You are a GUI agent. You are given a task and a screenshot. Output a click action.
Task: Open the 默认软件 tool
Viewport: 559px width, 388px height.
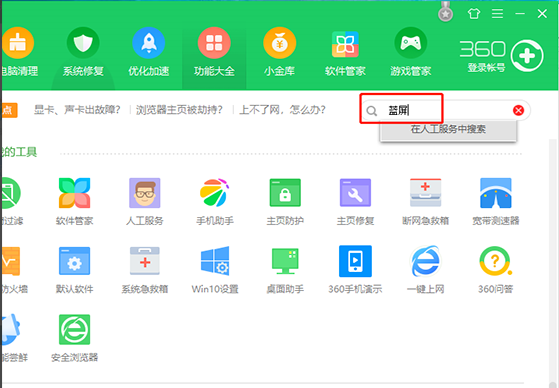(x=75, y=270)
